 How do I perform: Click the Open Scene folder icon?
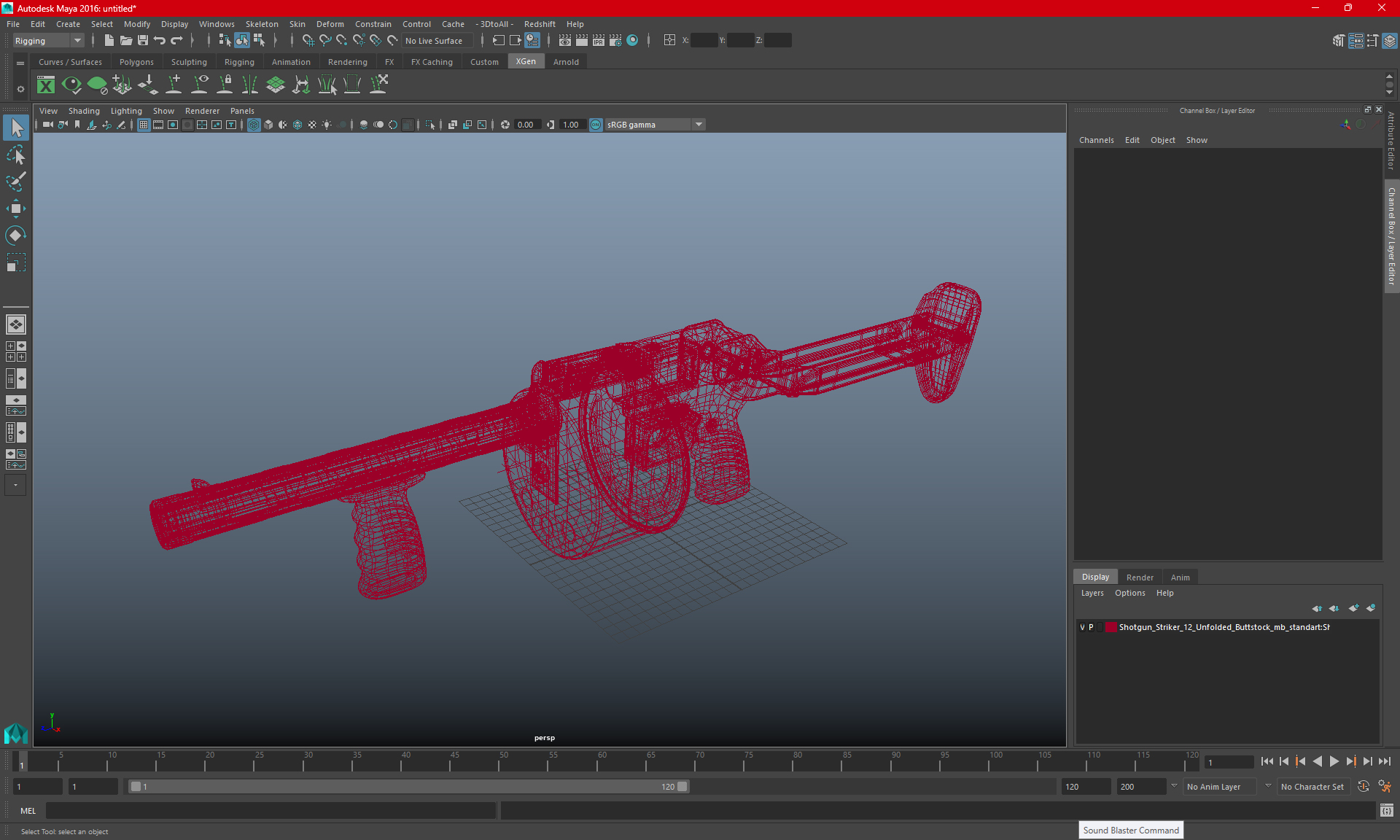tap(125, 41)
